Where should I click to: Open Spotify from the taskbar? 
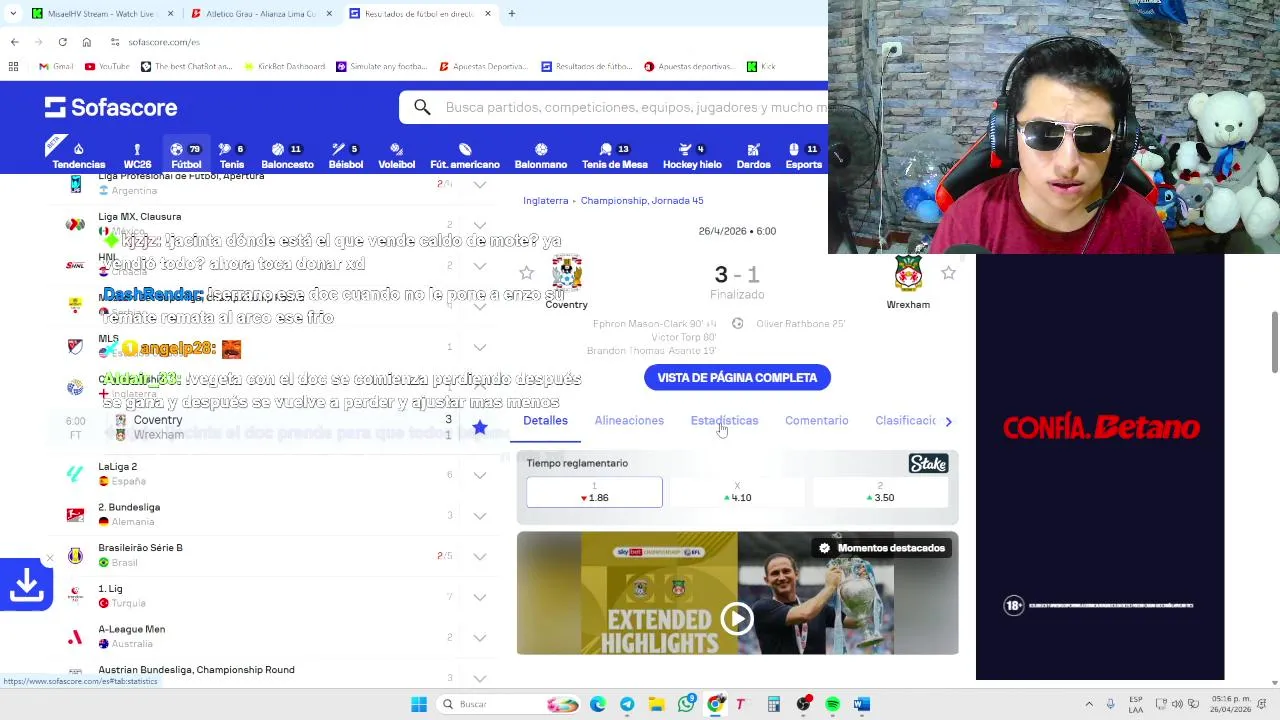(832, 704)
